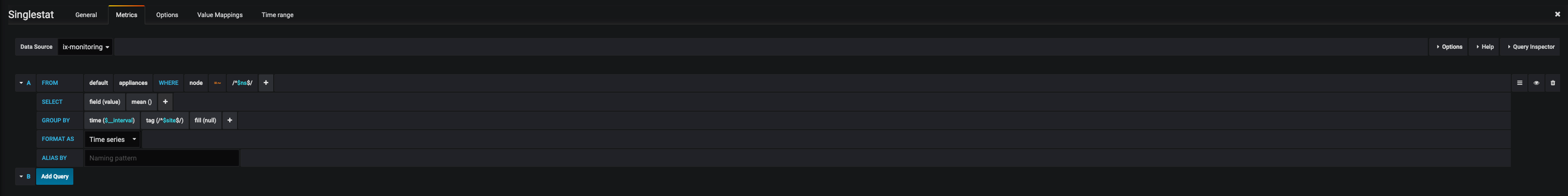Expand the Options section on right

pyautogui.click(x=1449, y=47)
